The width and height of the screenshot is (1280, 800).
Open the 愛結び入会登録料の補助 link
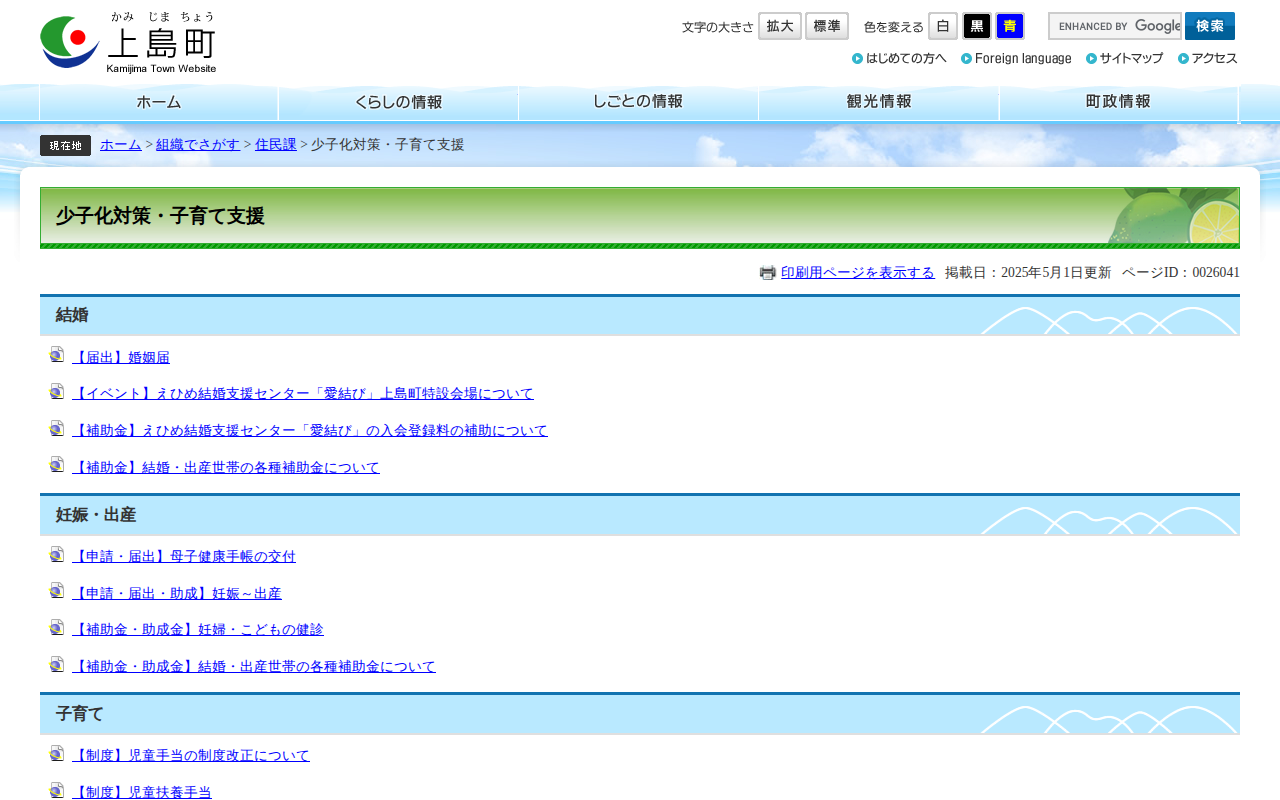pos(310,431)
